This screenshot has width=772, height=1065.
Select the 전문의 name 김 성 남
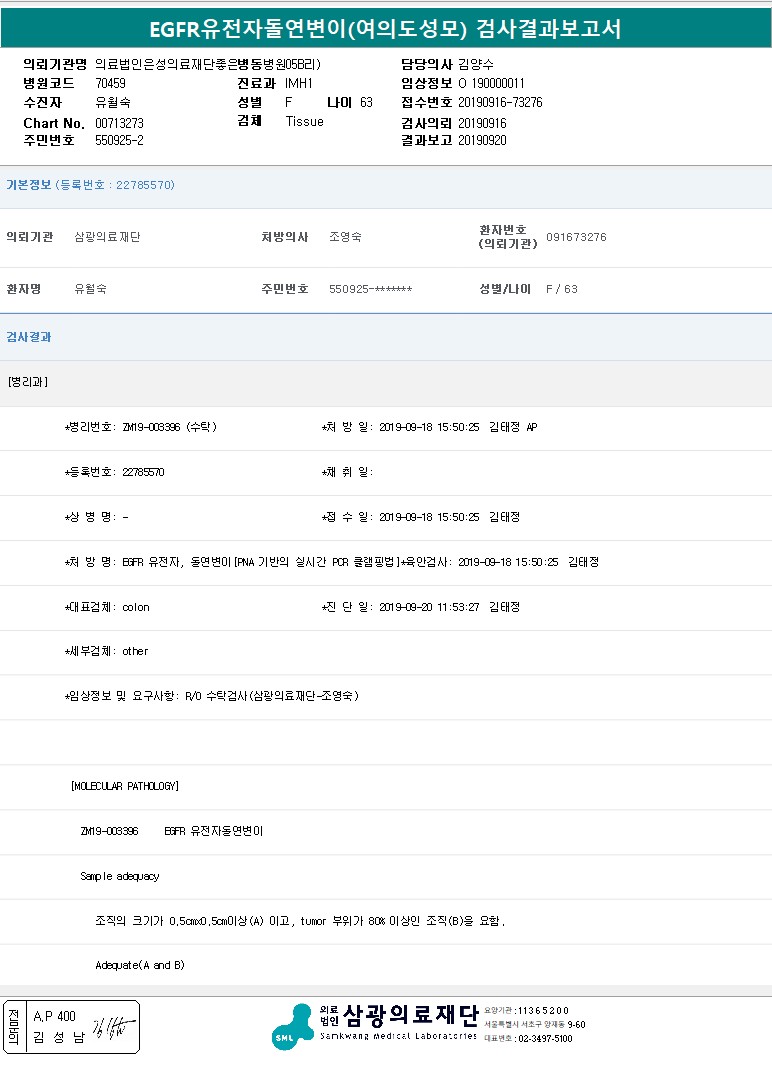(59, 1037)
